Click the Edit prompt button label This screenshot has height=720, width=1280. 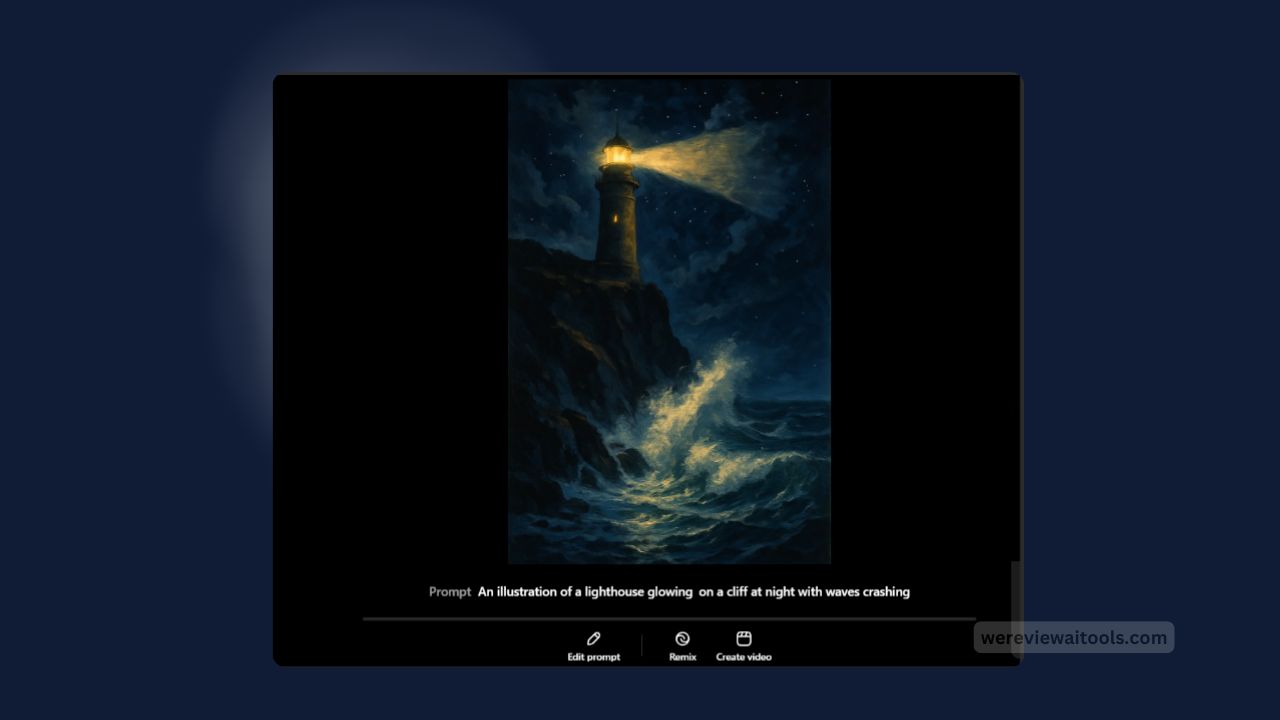(593, 657)
